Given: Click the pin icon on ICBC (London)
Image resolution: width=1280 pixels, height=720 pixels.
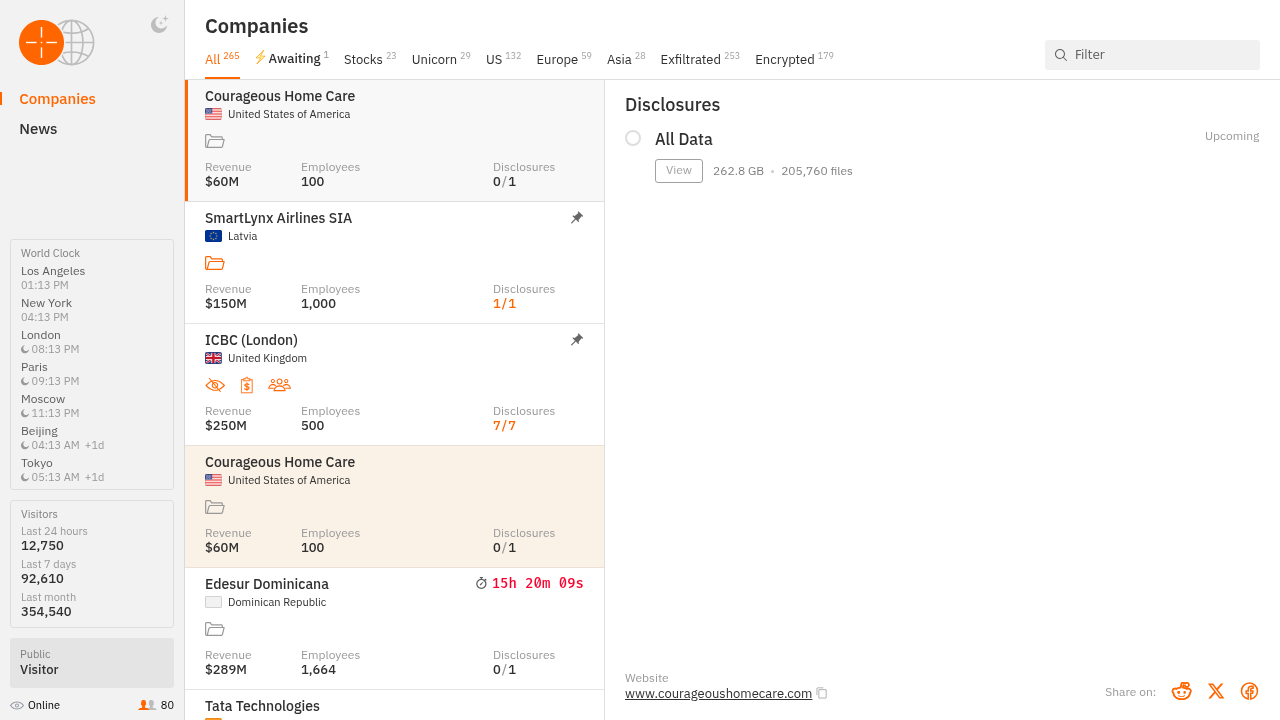Looking at the screenshot, I should [577, 340].
